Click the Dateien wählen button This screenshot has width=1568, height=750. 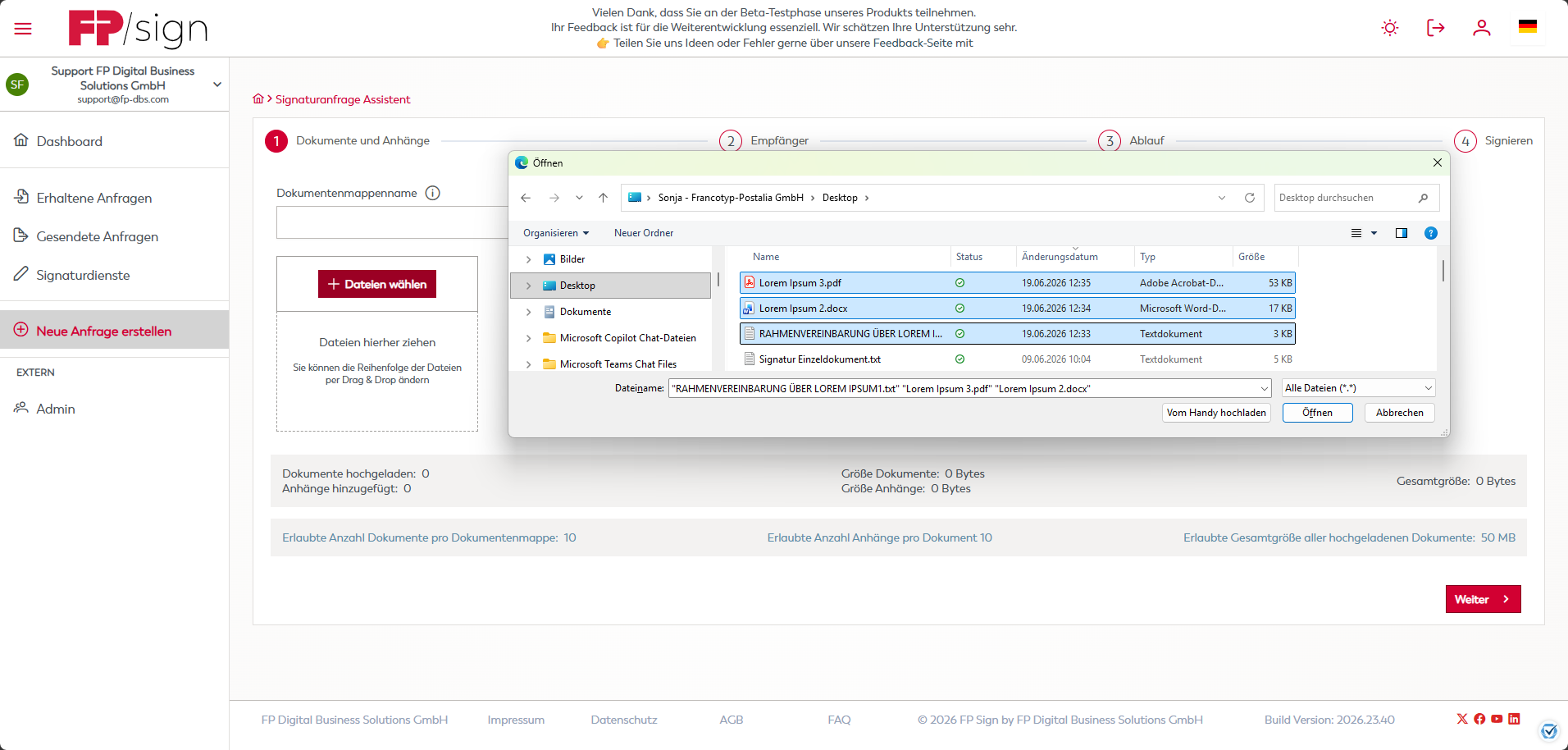coord(377,284)
